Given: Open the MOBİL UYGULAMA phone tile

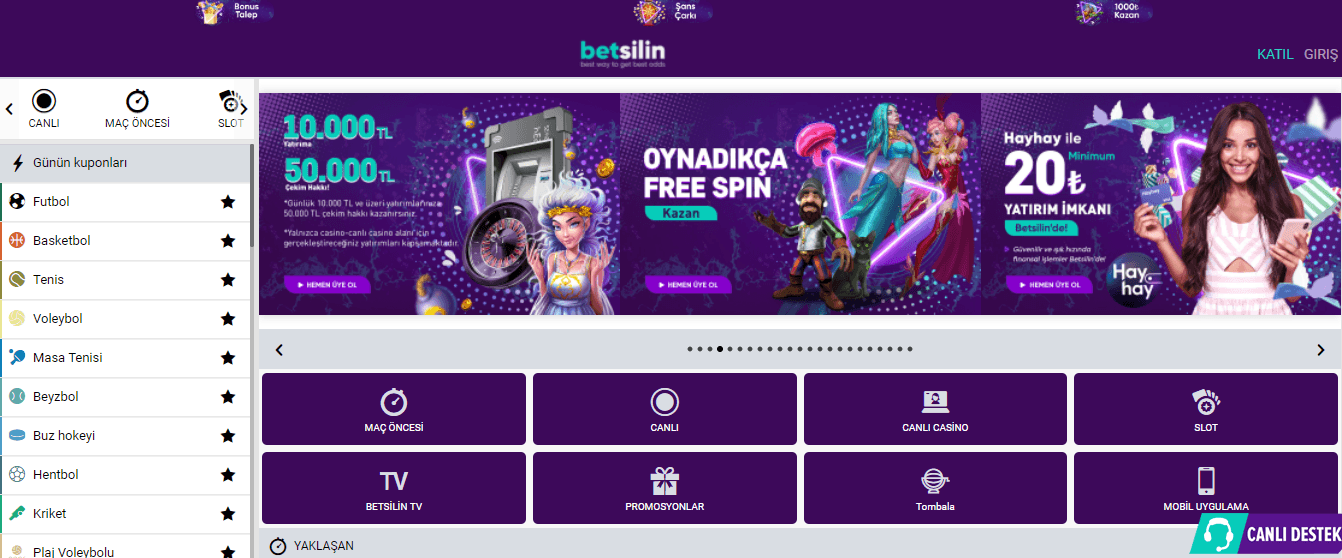Looking at the screenshot, I should click(x=1206, y=488).
